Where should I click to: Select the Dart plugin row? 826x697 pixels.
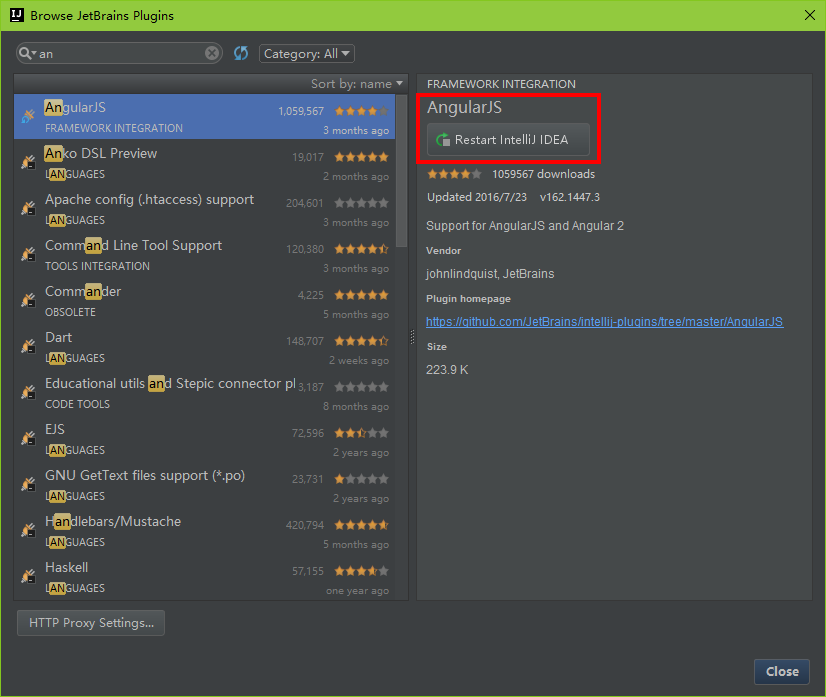(x=204, y=346)
